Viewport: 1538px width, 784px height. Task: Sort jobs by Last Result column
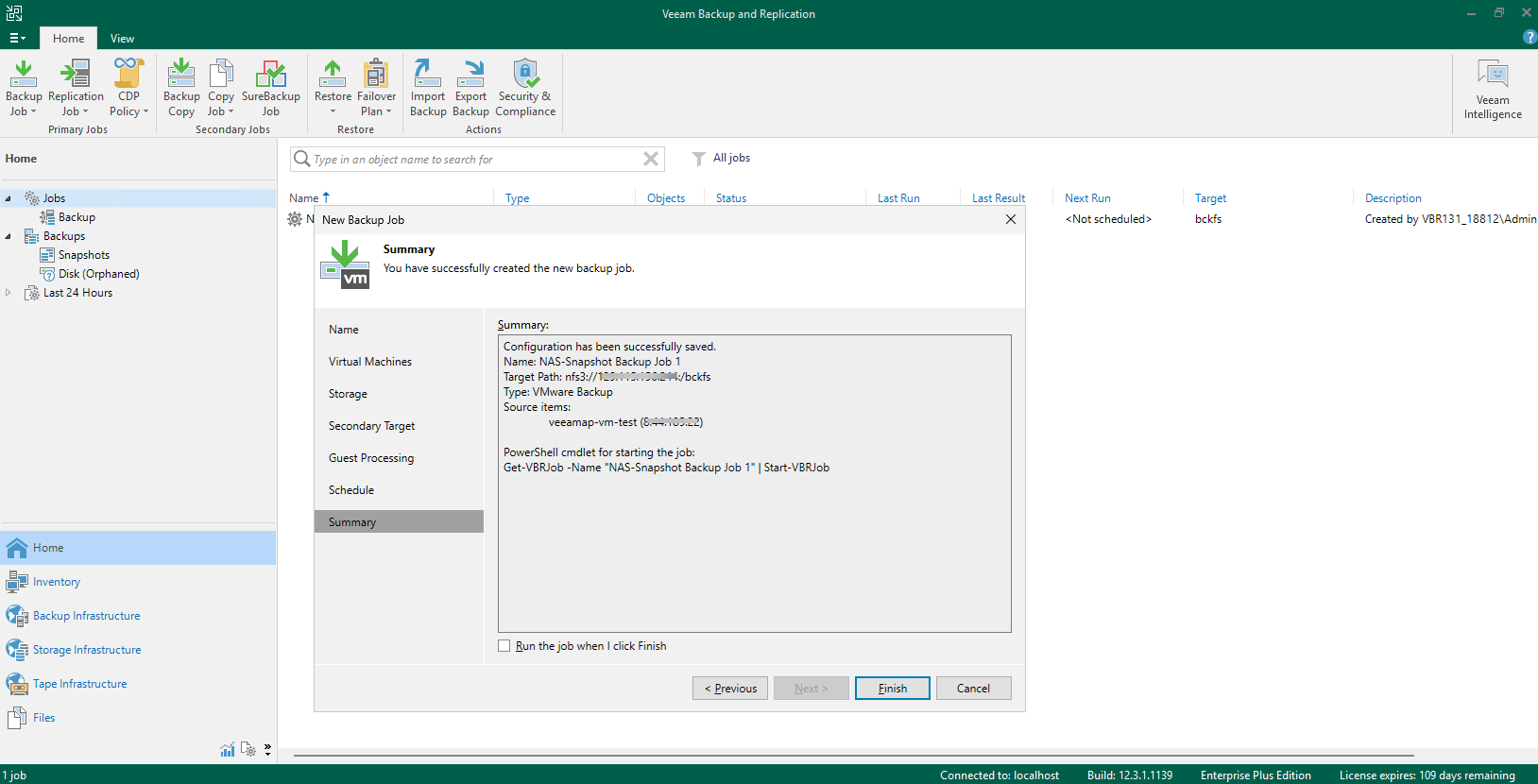(x=999, y=198)
